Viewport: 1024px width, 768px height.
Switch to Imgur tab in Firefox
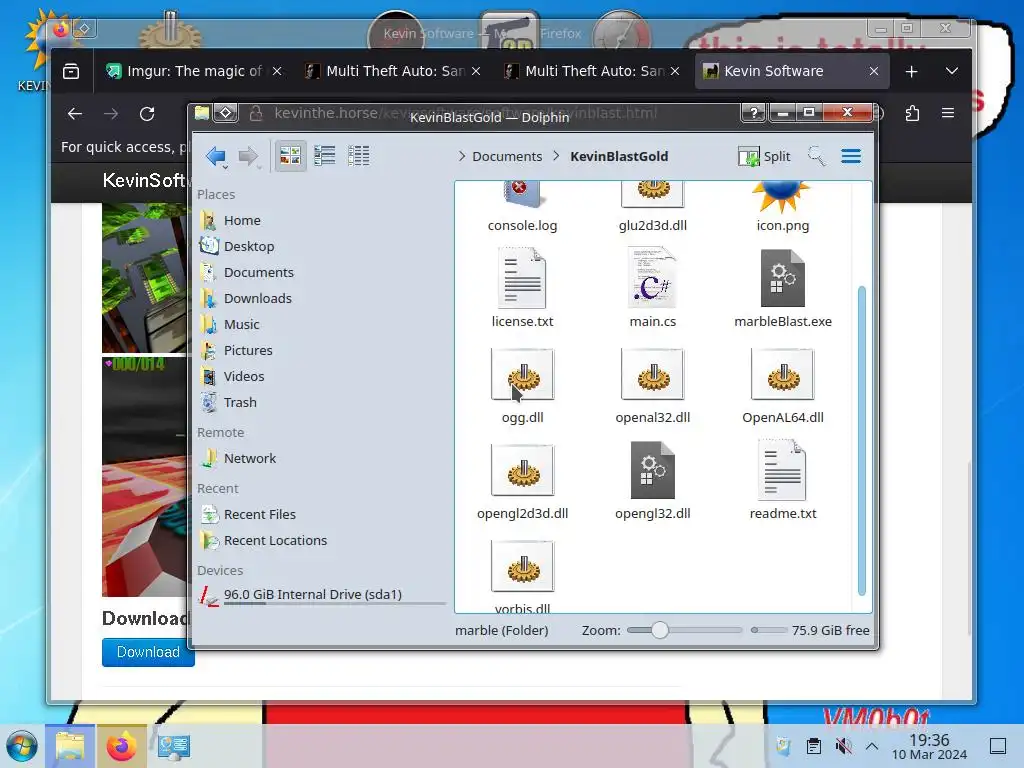pos(193,71)
